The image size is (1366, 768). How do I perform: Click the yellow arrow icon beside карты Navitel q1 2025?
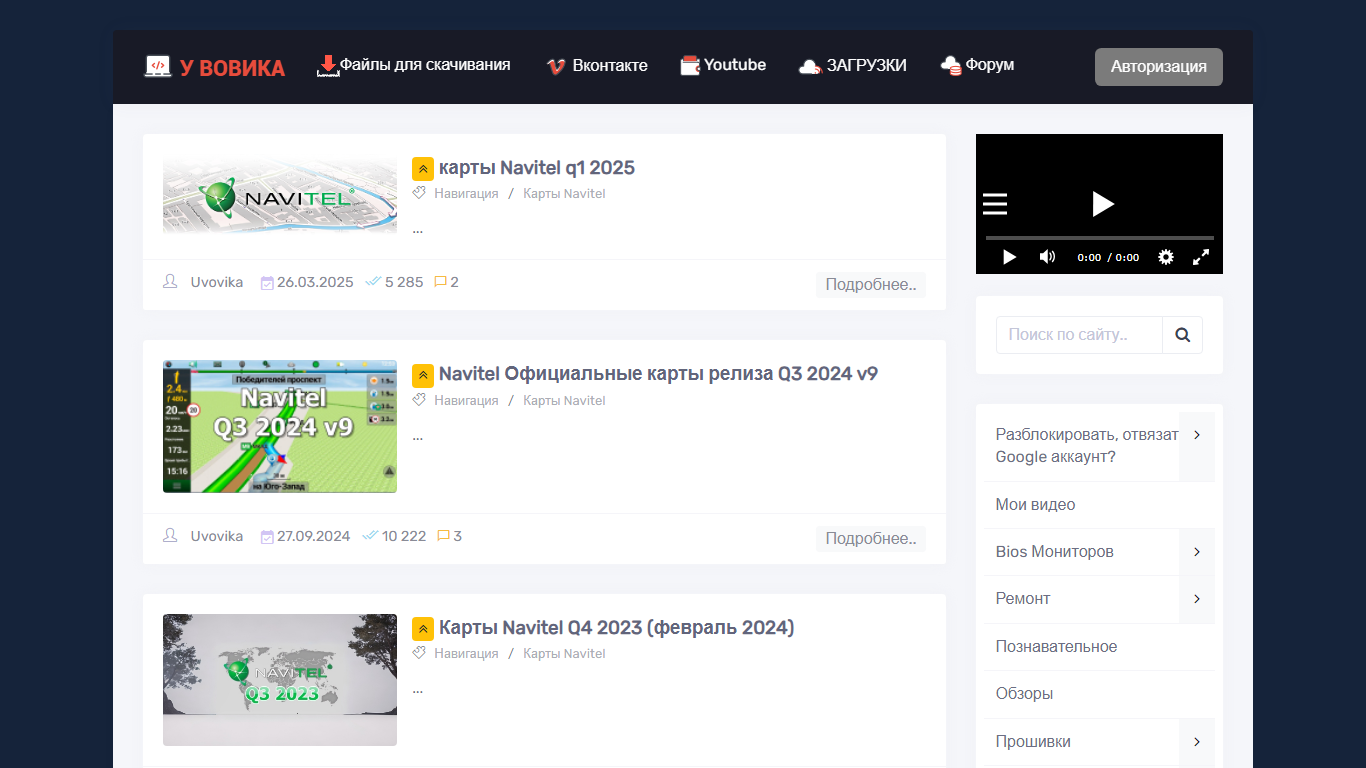tap(423, 169)
